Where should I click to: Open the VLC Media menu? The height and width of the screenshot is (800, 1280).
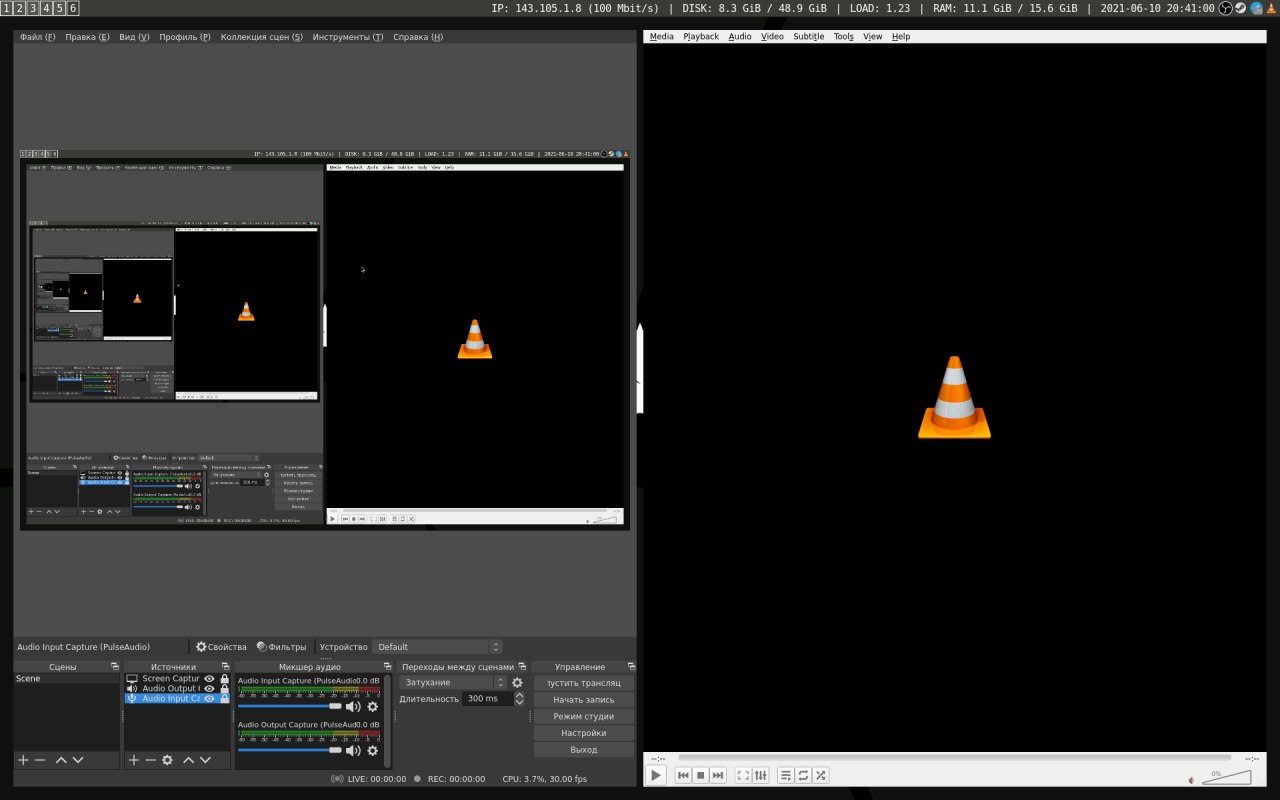pos(662,37)
